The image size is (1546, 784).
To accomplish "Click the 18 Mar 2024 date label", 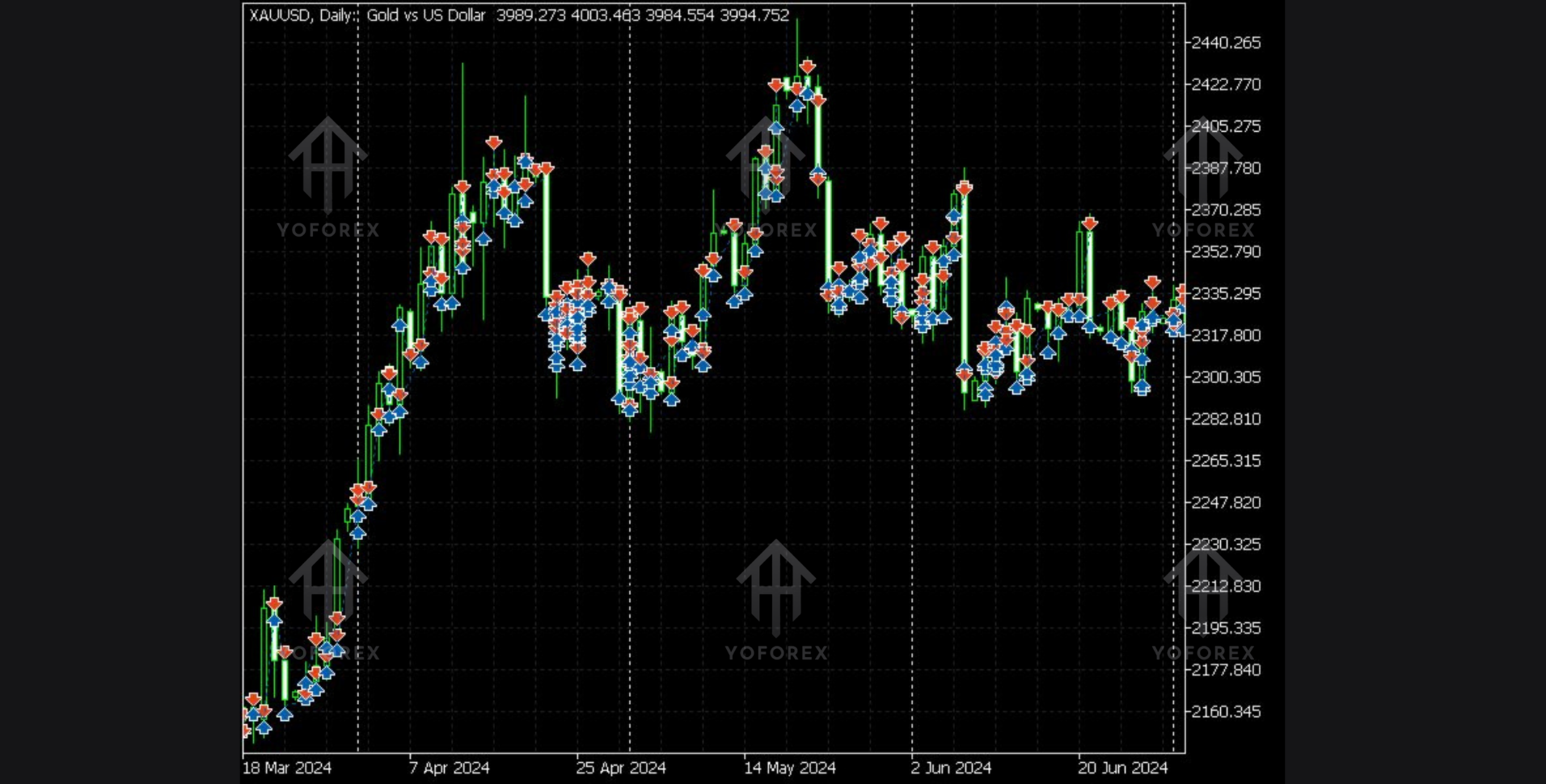I will [x=287, y=768].
